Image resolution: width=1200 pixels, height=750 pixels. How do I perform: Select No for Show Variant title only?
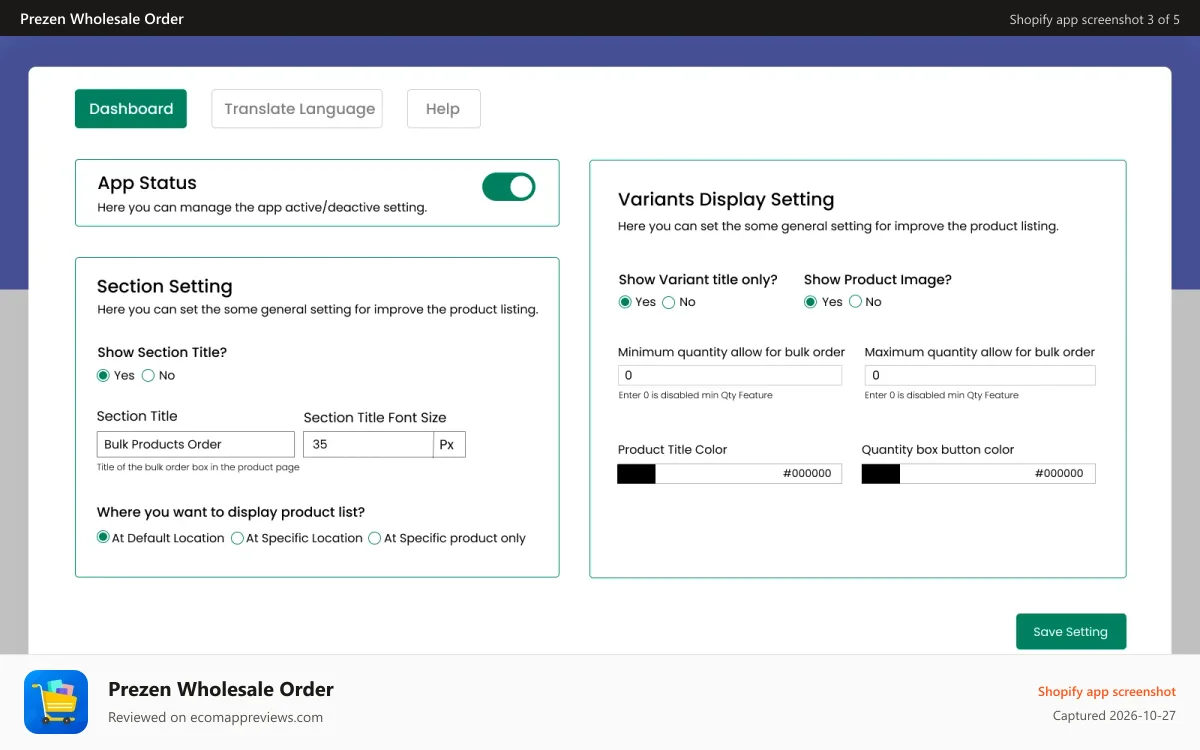669,302
